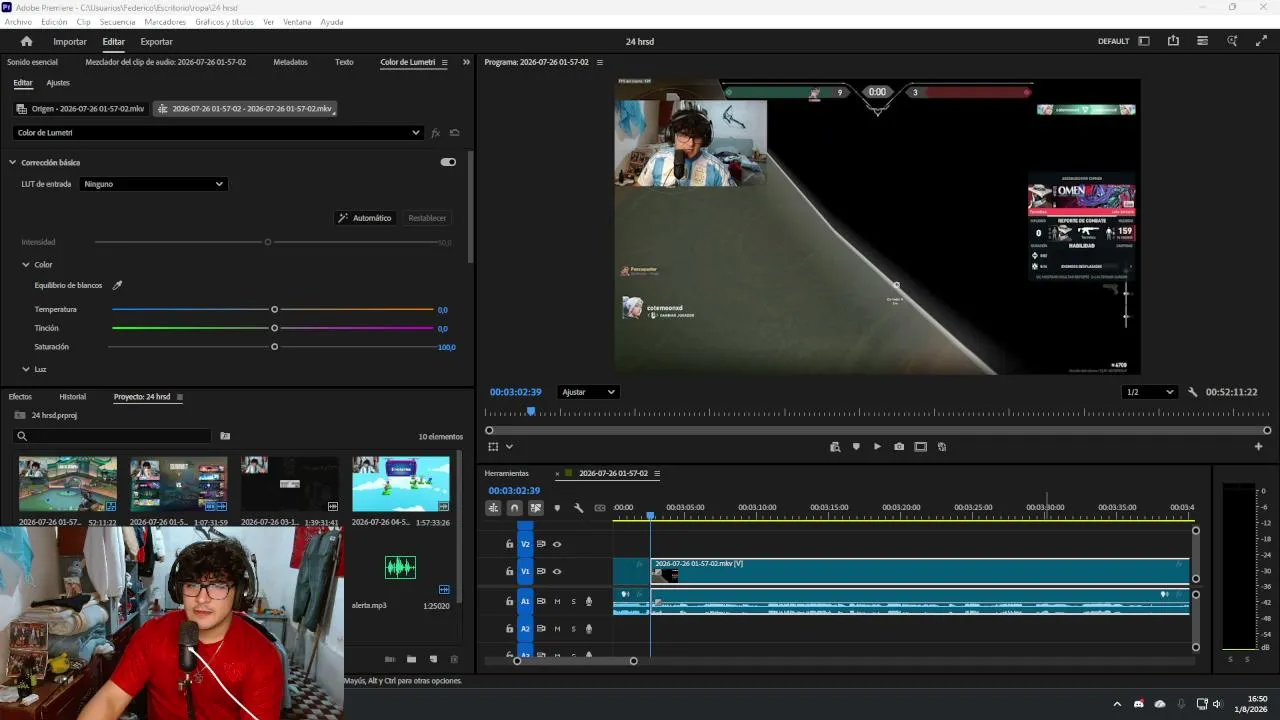Click the Importar workspace button
This screenshot has width=1280, height=720.
coord(70,41)
